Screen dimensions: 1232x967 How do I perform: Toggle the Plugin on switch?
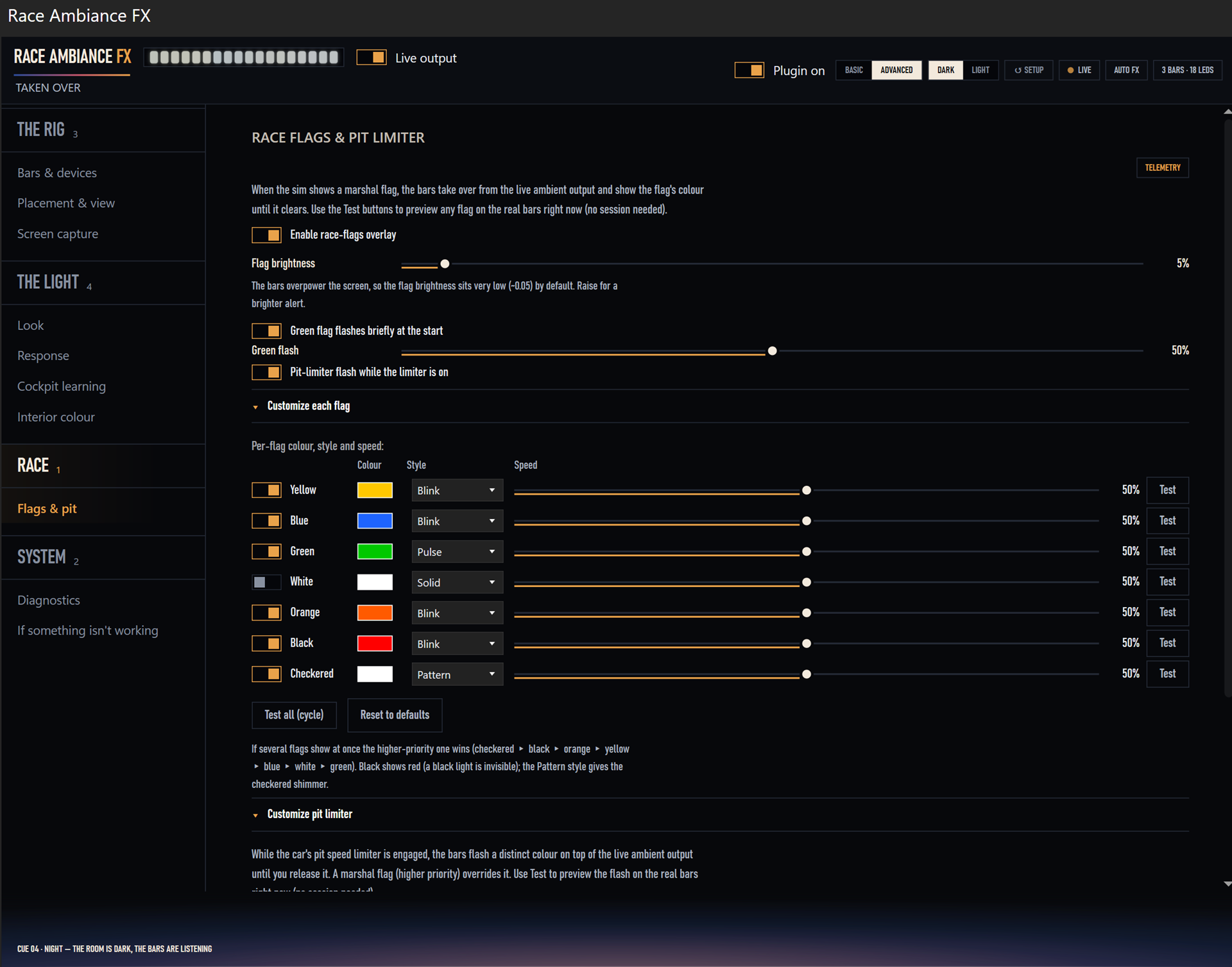point(749,70)
